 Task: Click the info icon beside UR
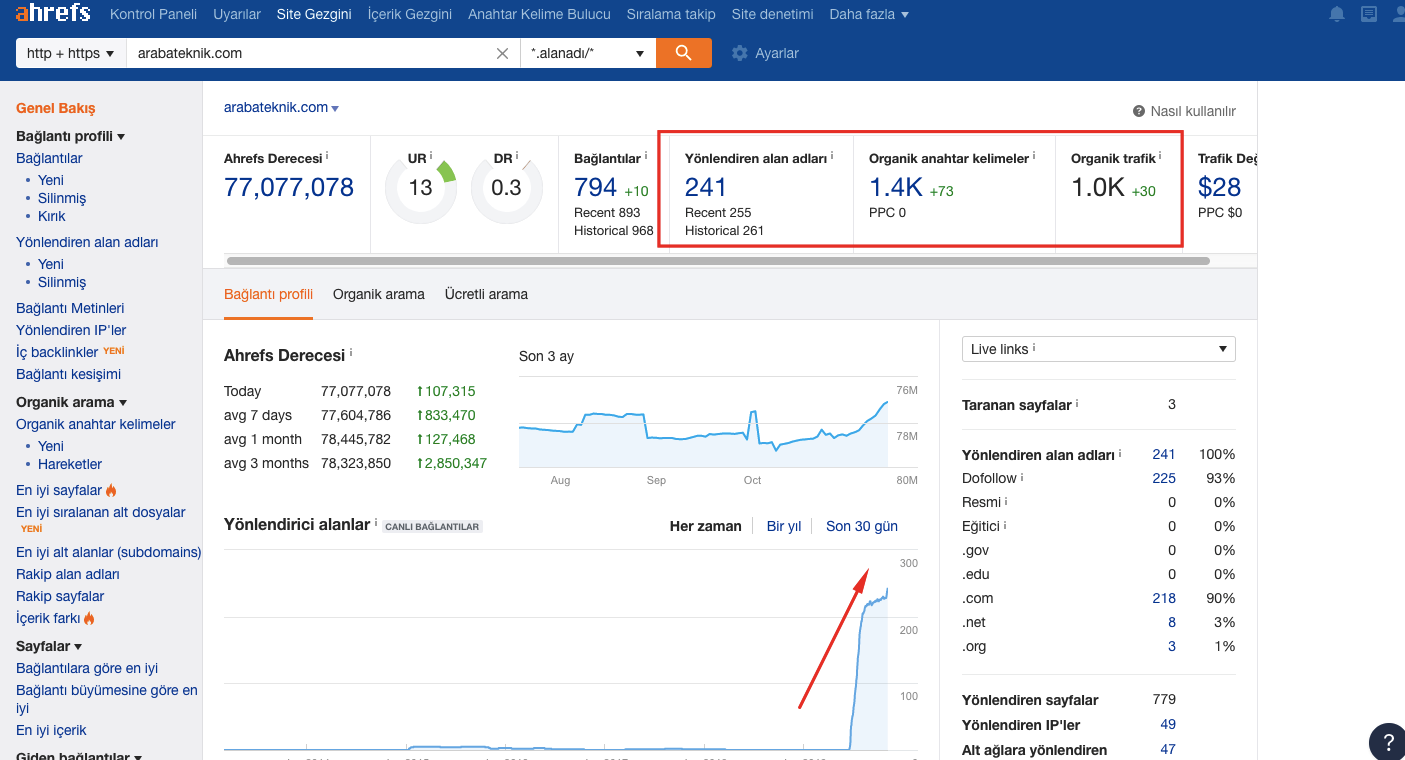click(x=431, y=156)
